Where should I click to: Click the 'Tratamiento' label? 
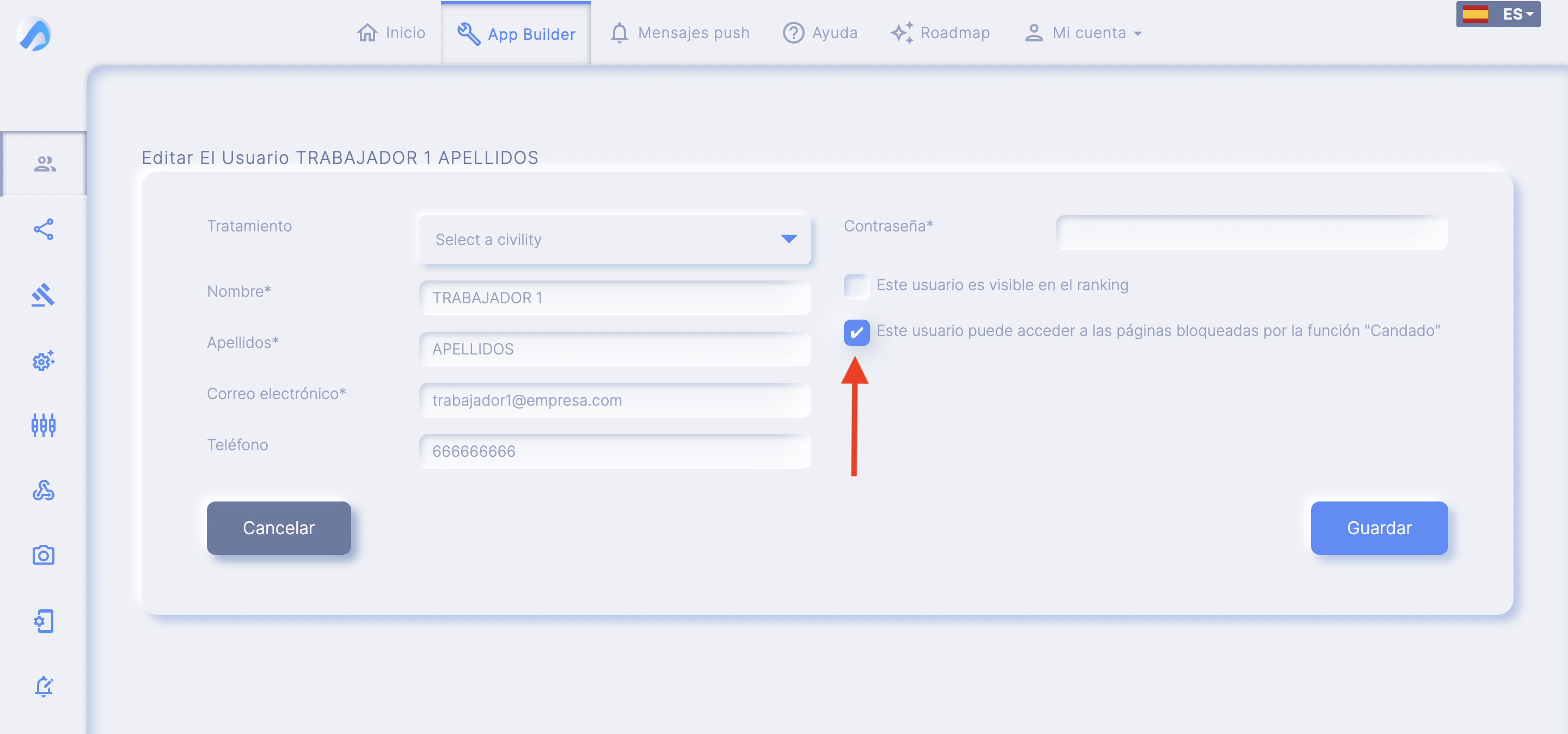click(249, 226)
